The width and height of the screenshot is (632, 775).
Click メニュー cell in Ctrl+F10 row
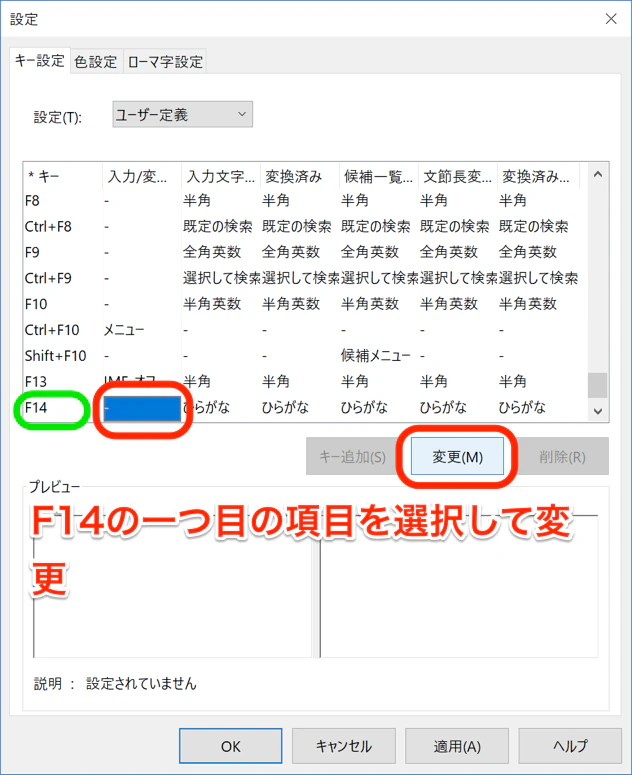point(124,330)
